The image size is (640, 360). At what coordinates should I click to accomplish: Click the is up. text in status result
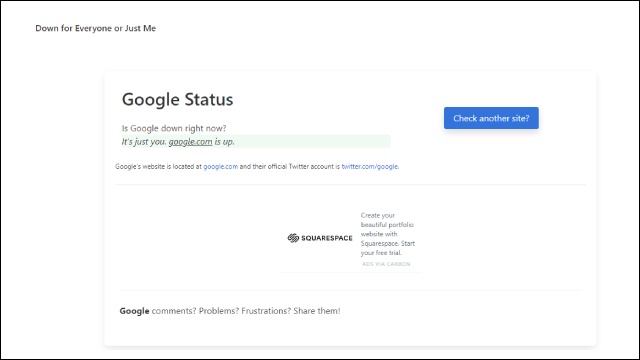click(x=224, y=142)
